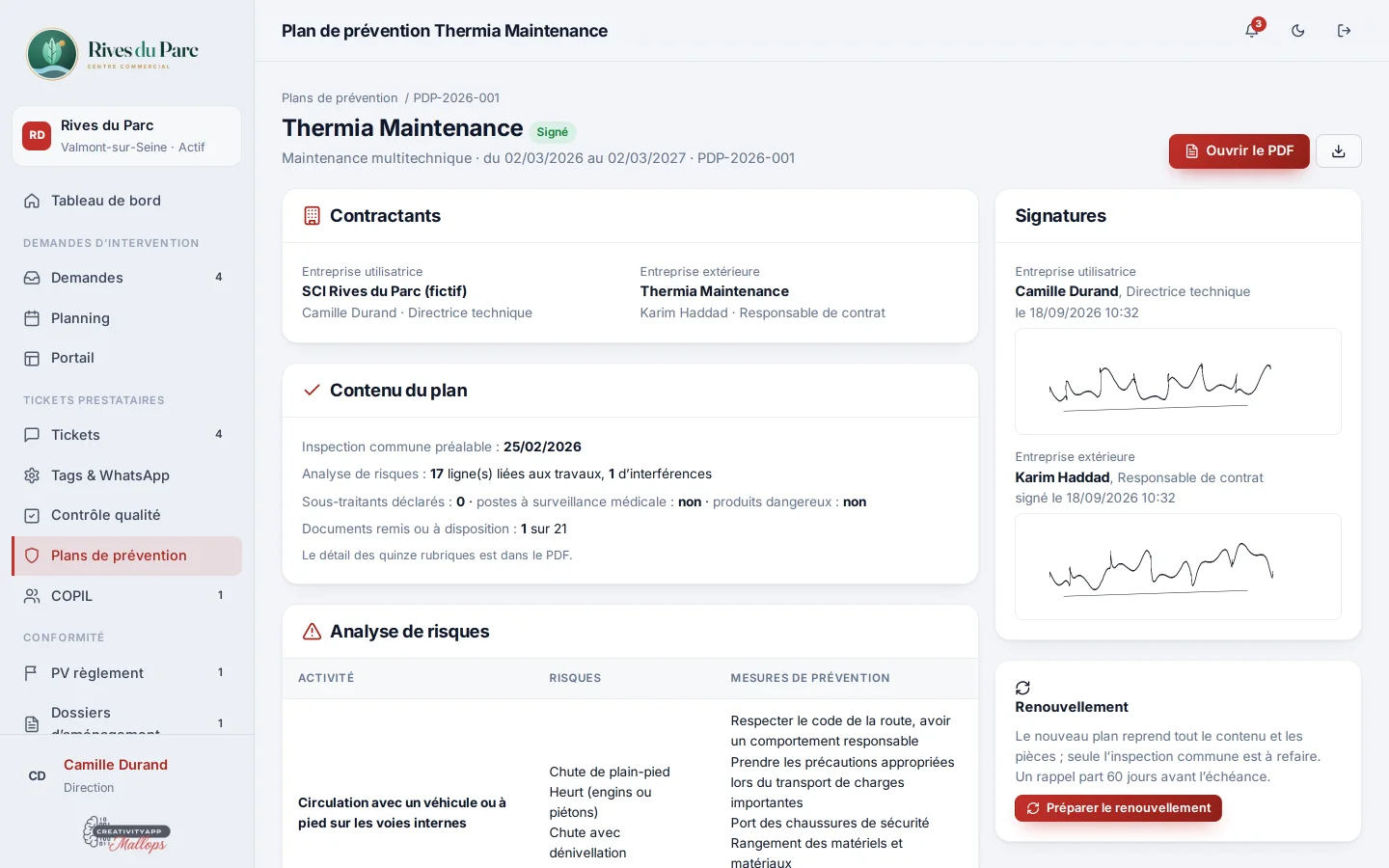Viewport: 1389px width, 868px height.
Task: Open Contrôle qualité page
Action: pyautogui.click(x=126, y=515)
